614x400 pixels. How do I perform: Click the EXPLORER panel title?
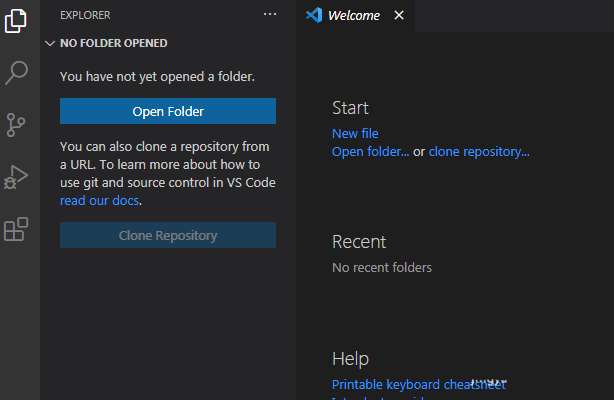pos(85,15)
